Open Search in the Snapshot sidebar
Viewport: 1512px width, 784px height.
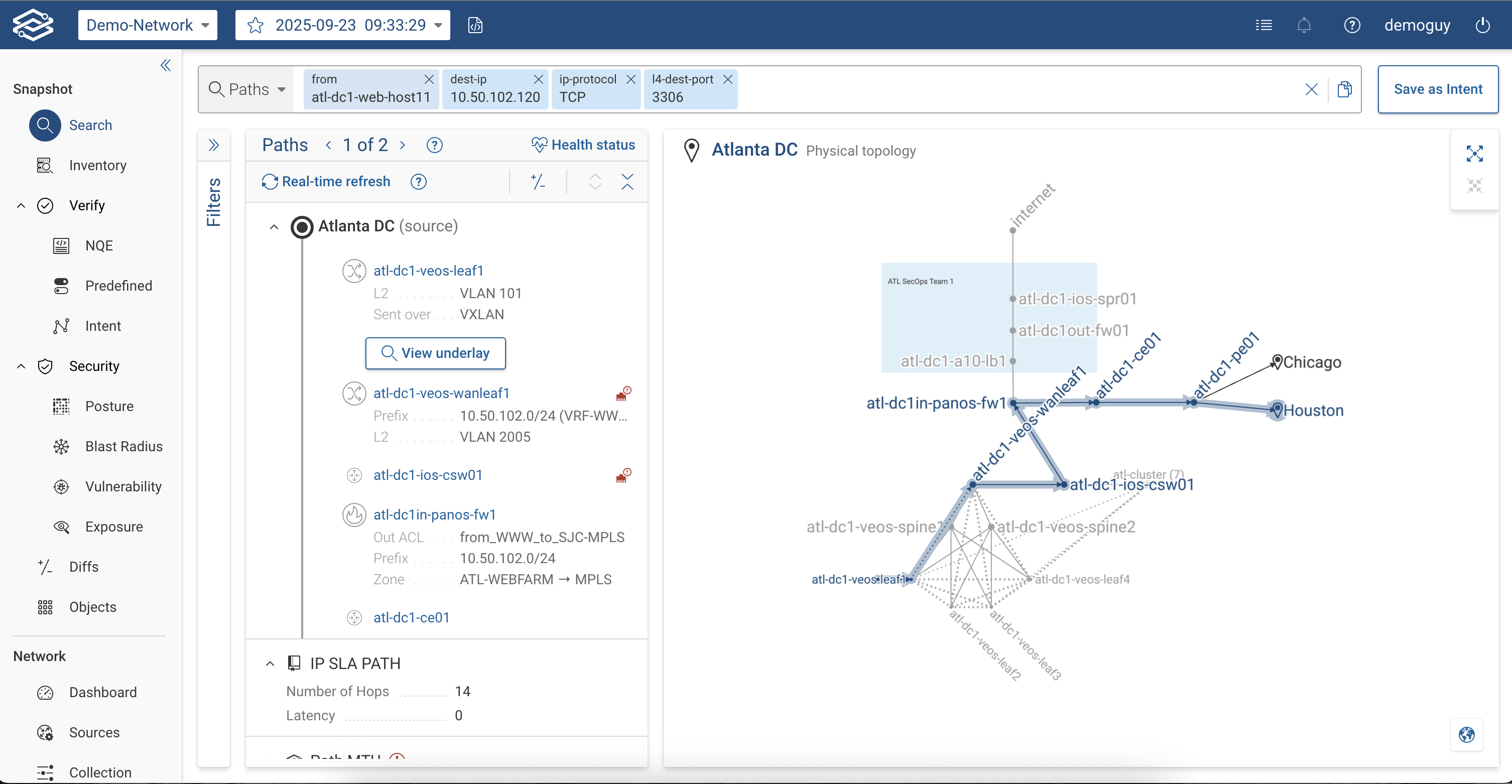coord(45,125)
